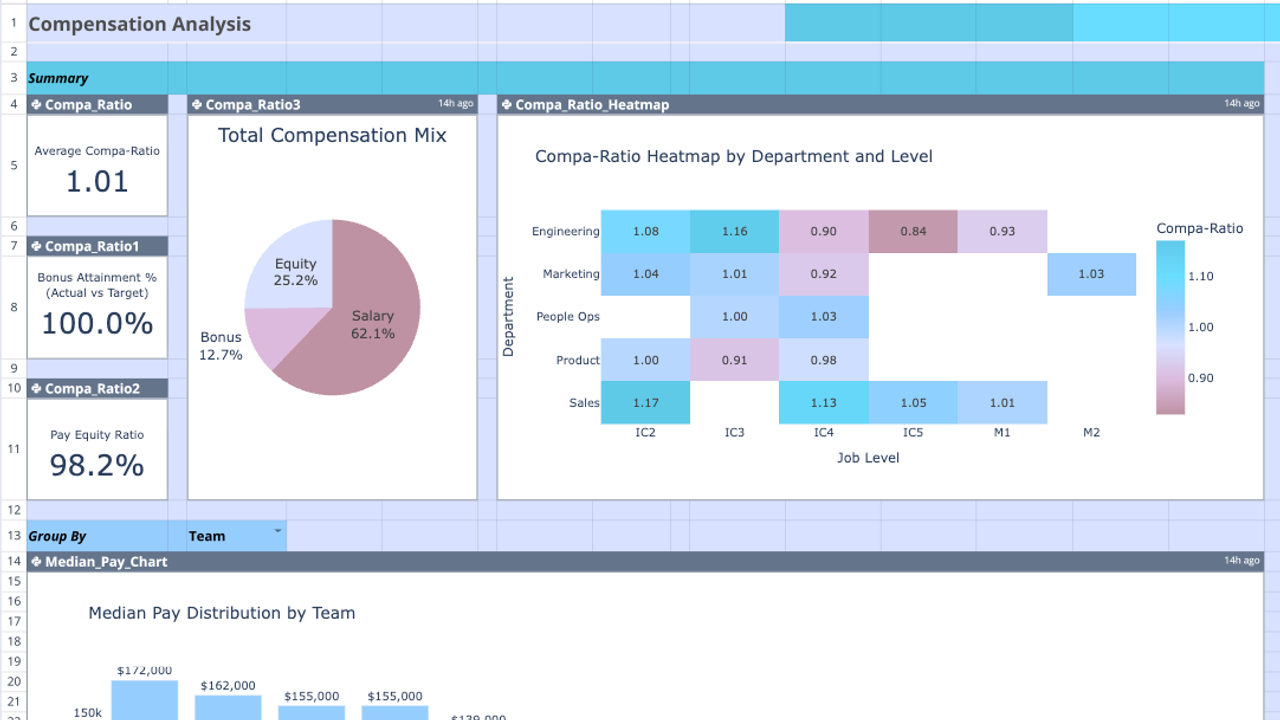The height and width of the screenshot is (720, 1280).
Task: Click Sales IC2 heatmap cell 1.17
Action: [646, 403]
